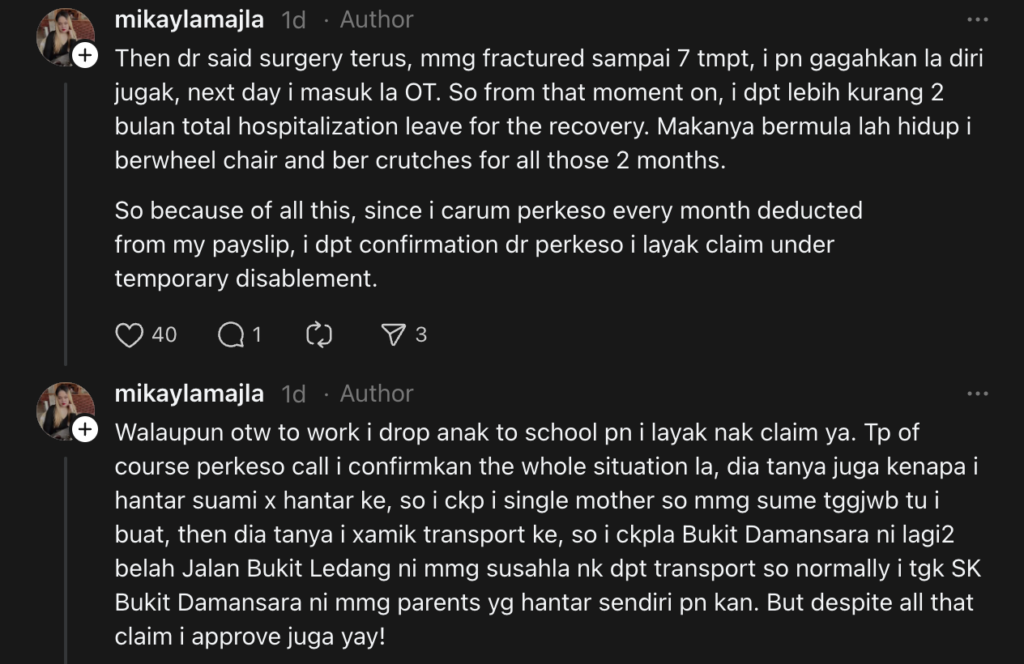The height and width of the screenshot is (664, 1024).
Task: Open mikaylamajla profile from first post username
Action: (x=189, y=20)
